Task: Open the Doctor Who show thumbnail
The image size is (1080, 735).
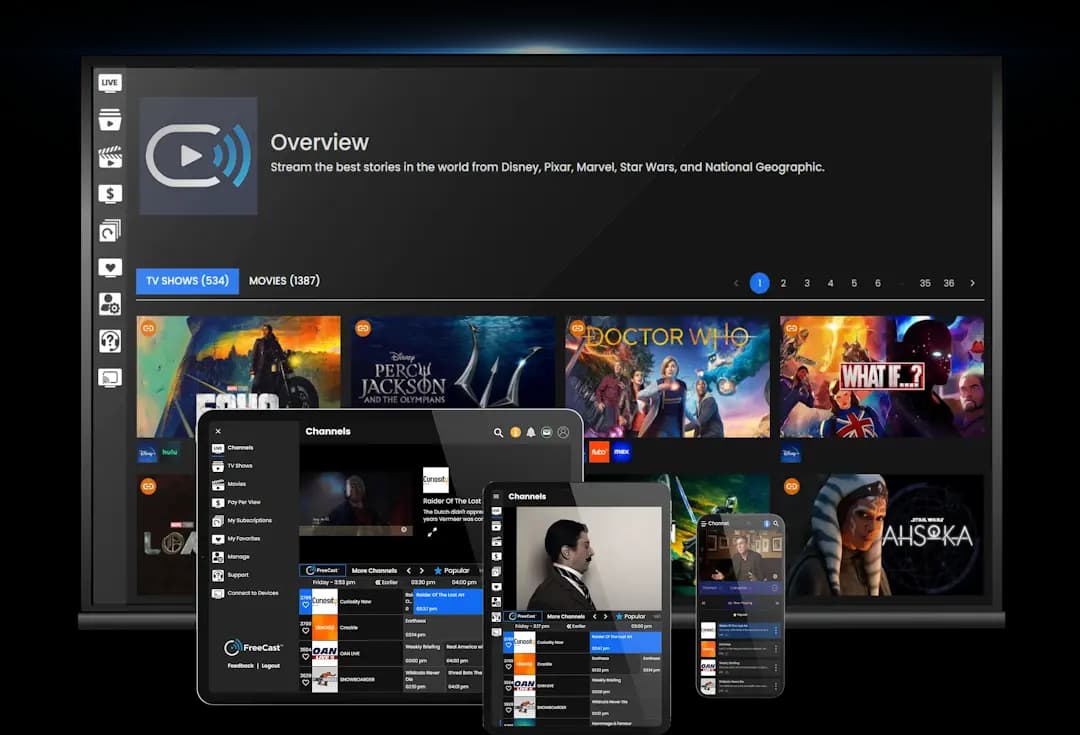Action: pos(667,377)
